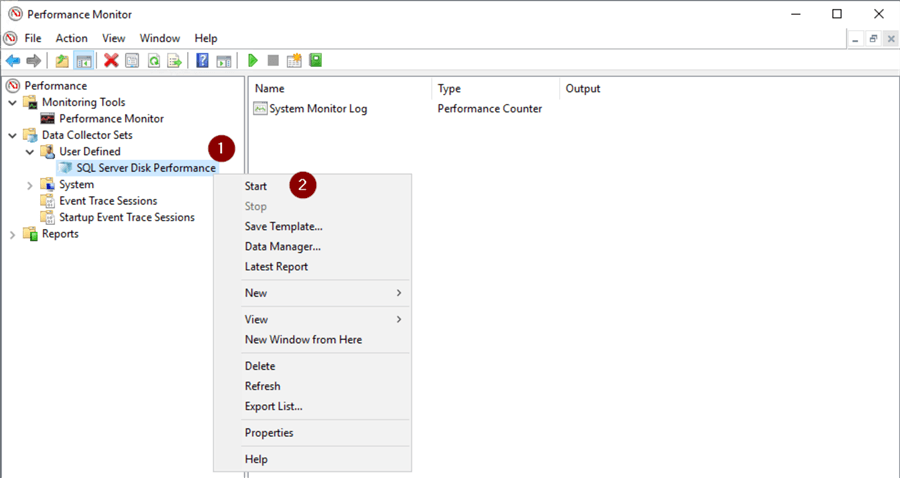Expand the Reports tree node

point(13,235)
